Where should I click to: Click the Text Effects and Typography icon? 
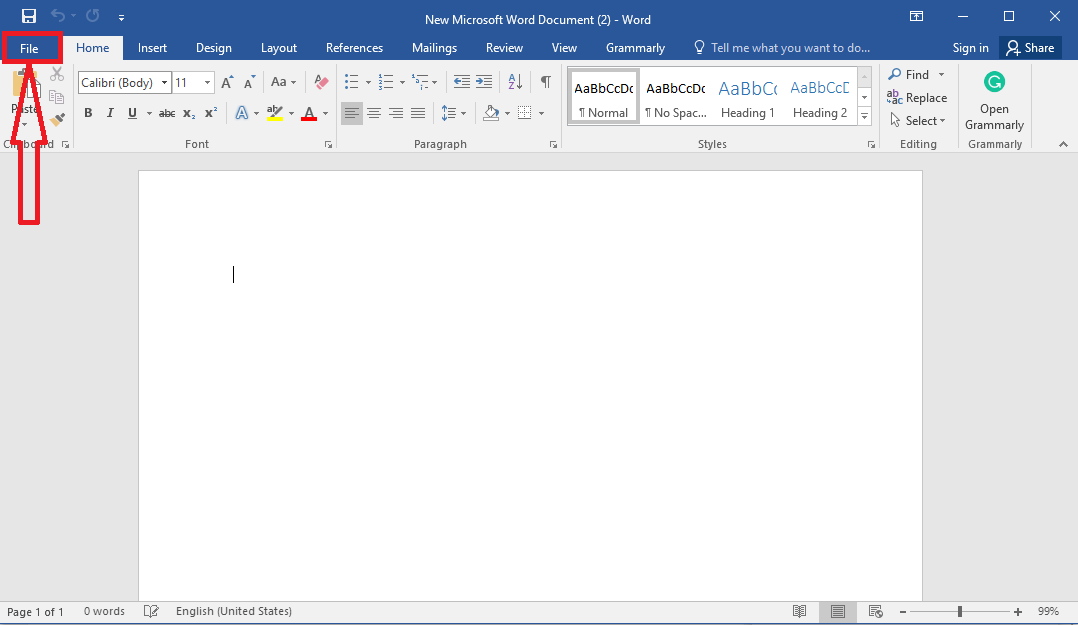(x=241, y=113)
